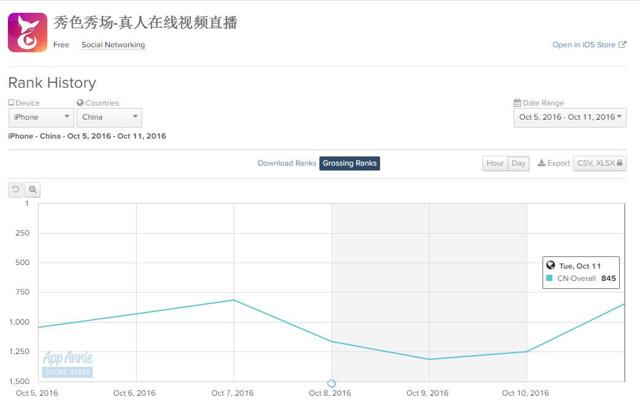Click the external link icon beside iOS Store
Screen dimensions: 640x403
pos(622,45)
